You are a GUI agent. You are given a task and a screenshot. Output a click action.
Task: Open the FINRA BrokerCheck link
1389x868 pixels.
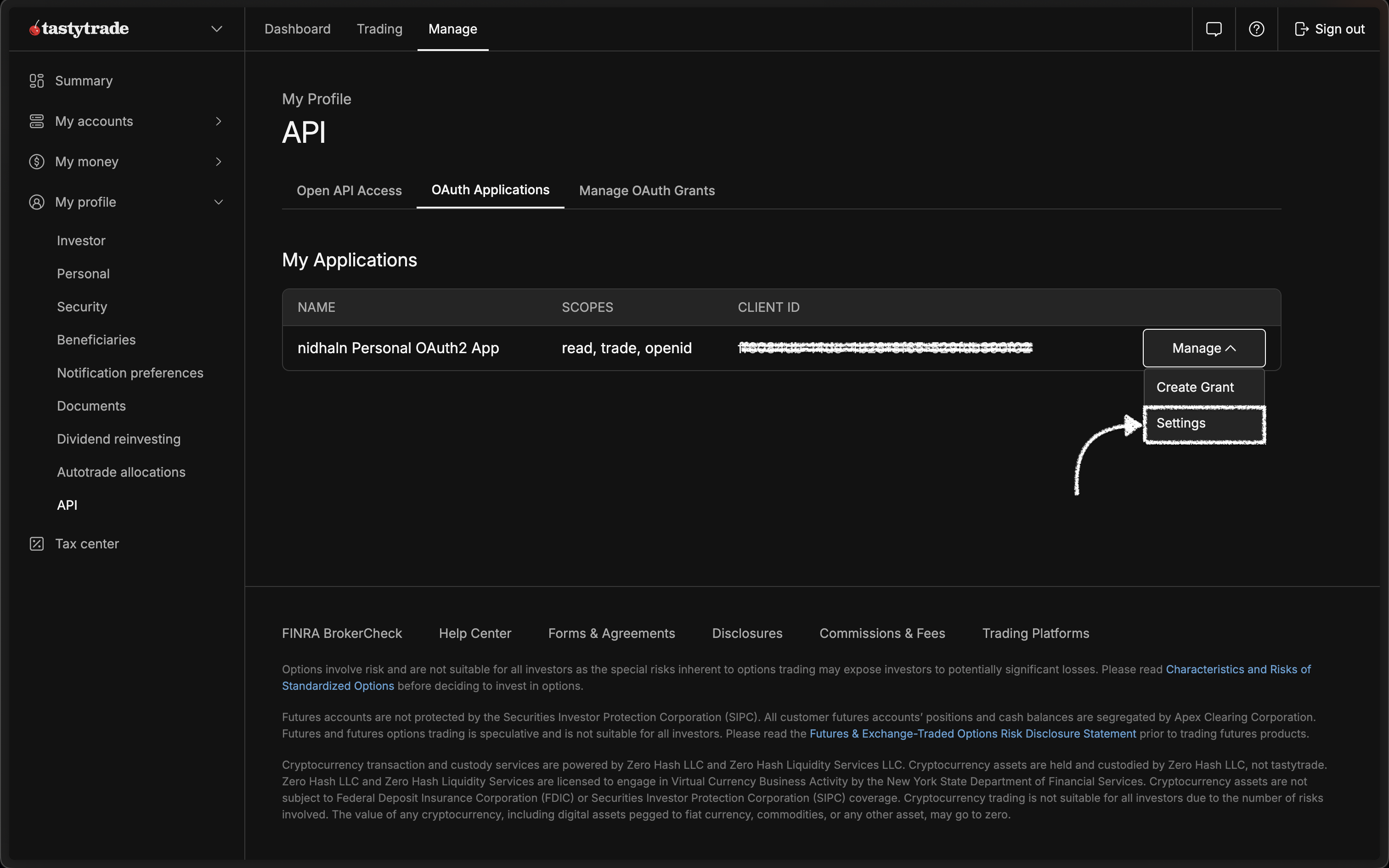(342, 633)
